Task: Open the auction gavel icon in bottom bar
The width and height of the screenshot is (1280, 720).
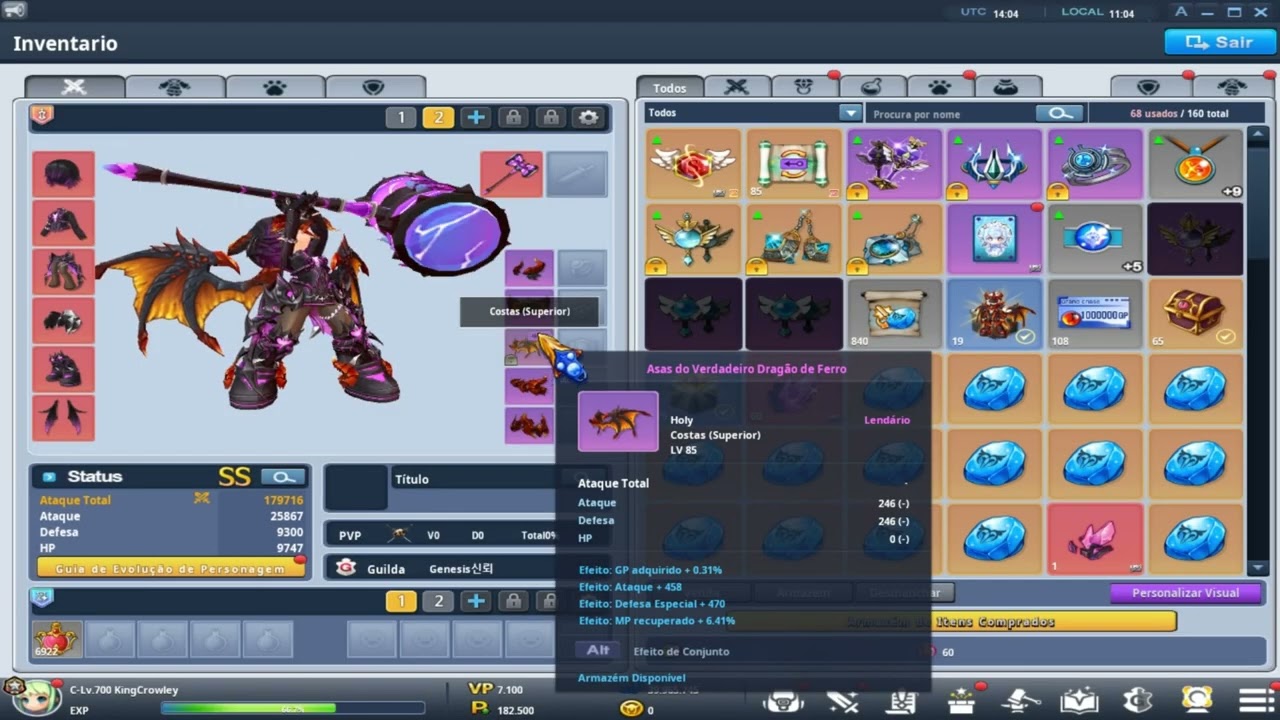Action: 1022,699
